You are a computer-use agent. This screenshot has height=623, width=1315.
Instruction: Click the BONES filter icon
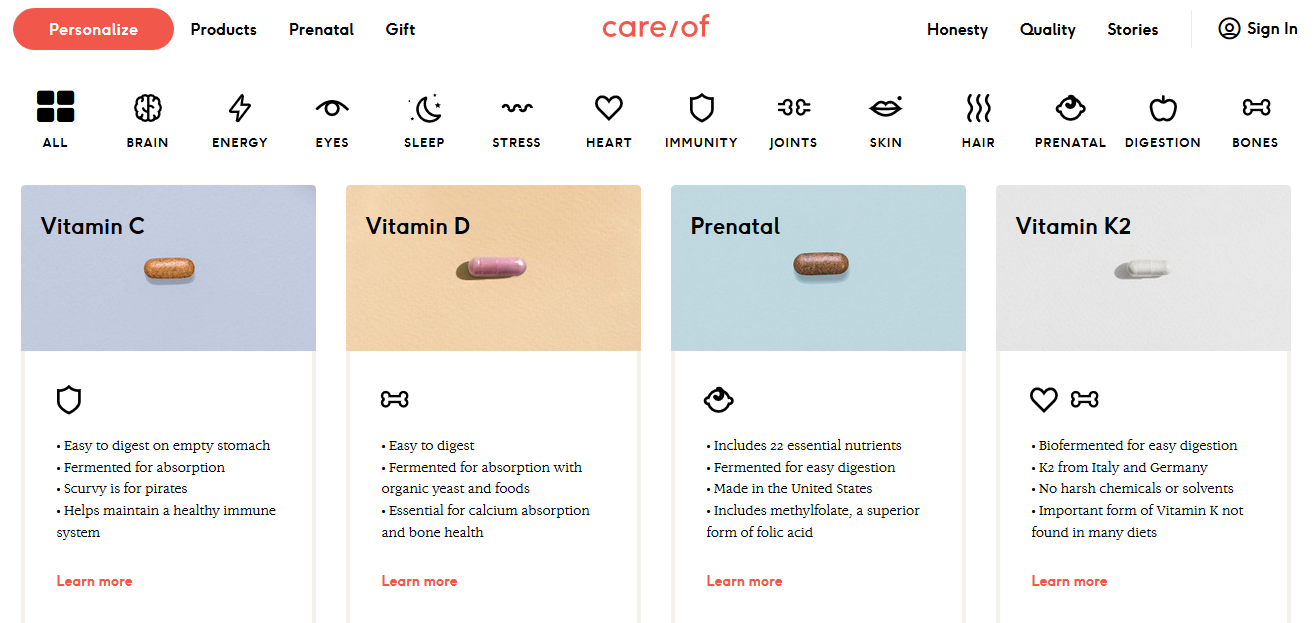tap(1255, 107)
